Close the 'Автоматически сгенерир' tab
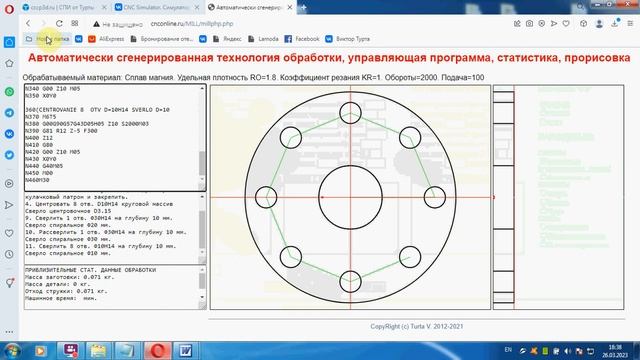Viewport: 640px width, 360px height. [x=289, y=7]
